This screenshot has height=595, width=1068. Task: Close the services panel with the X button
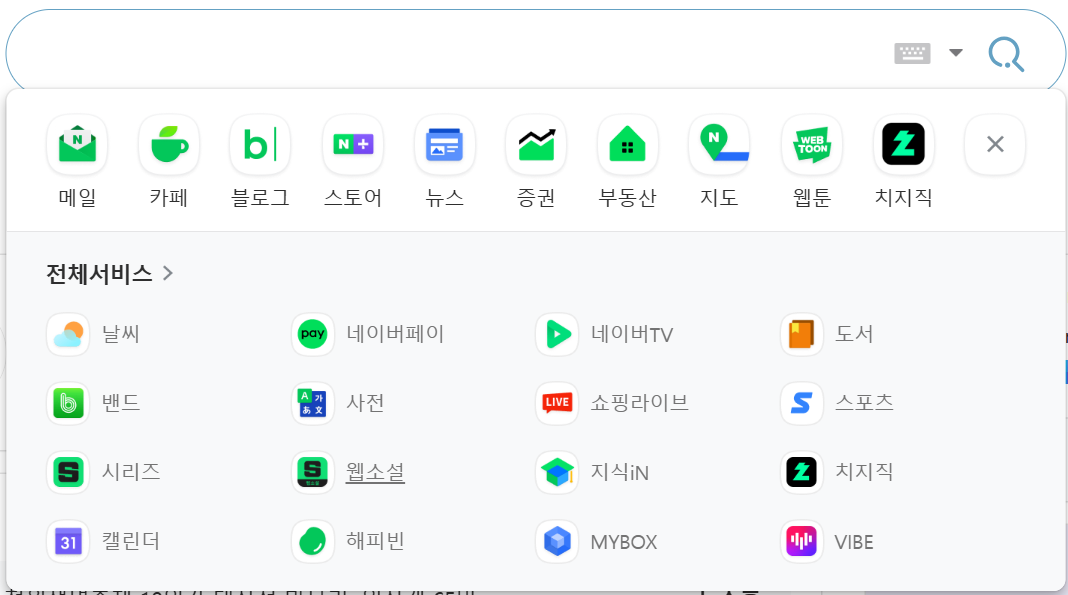click(995, 144)
